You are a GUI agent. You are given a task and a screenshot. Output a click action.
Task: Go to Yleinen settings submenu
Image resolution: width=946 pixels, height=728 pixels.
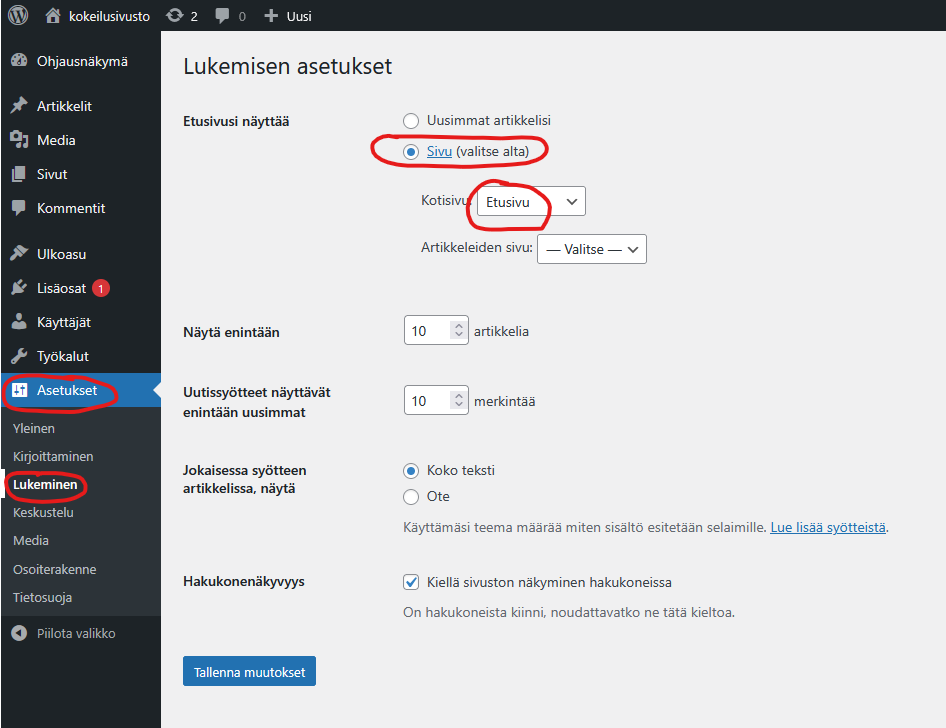pos(34,428)
